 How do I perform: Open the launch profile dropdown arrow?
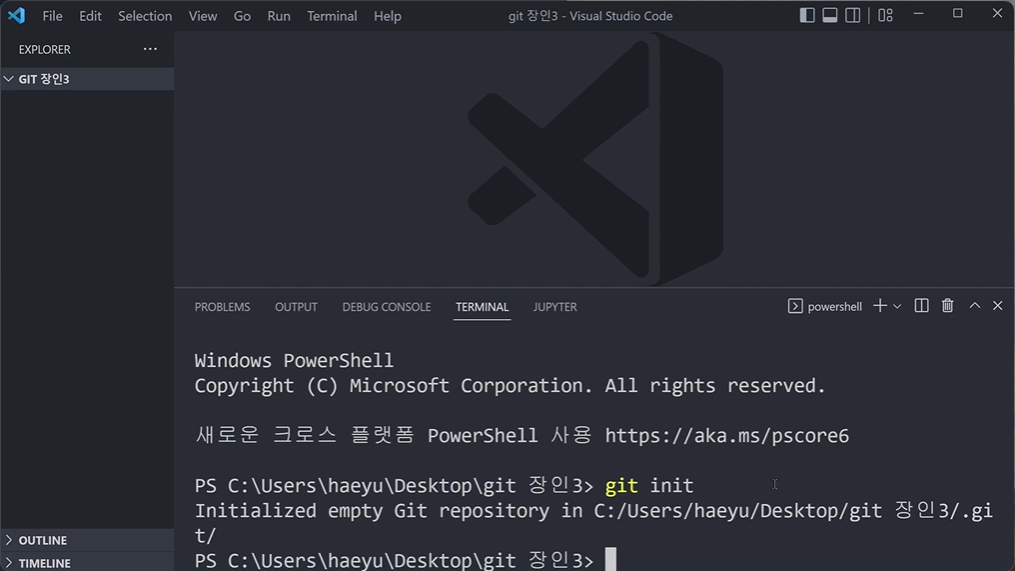click(897, 306)
